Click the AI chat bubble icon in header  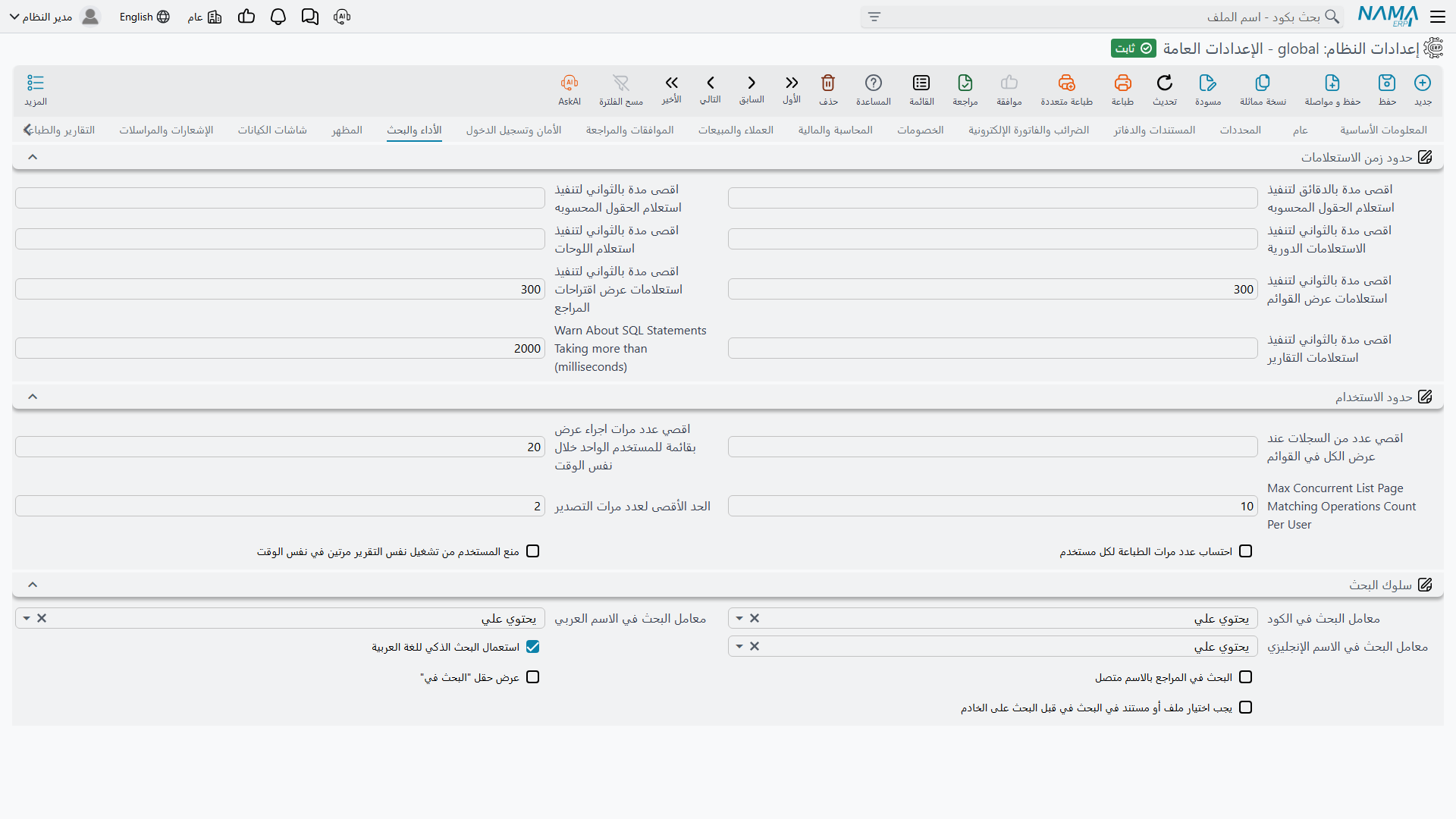[342, 17]
